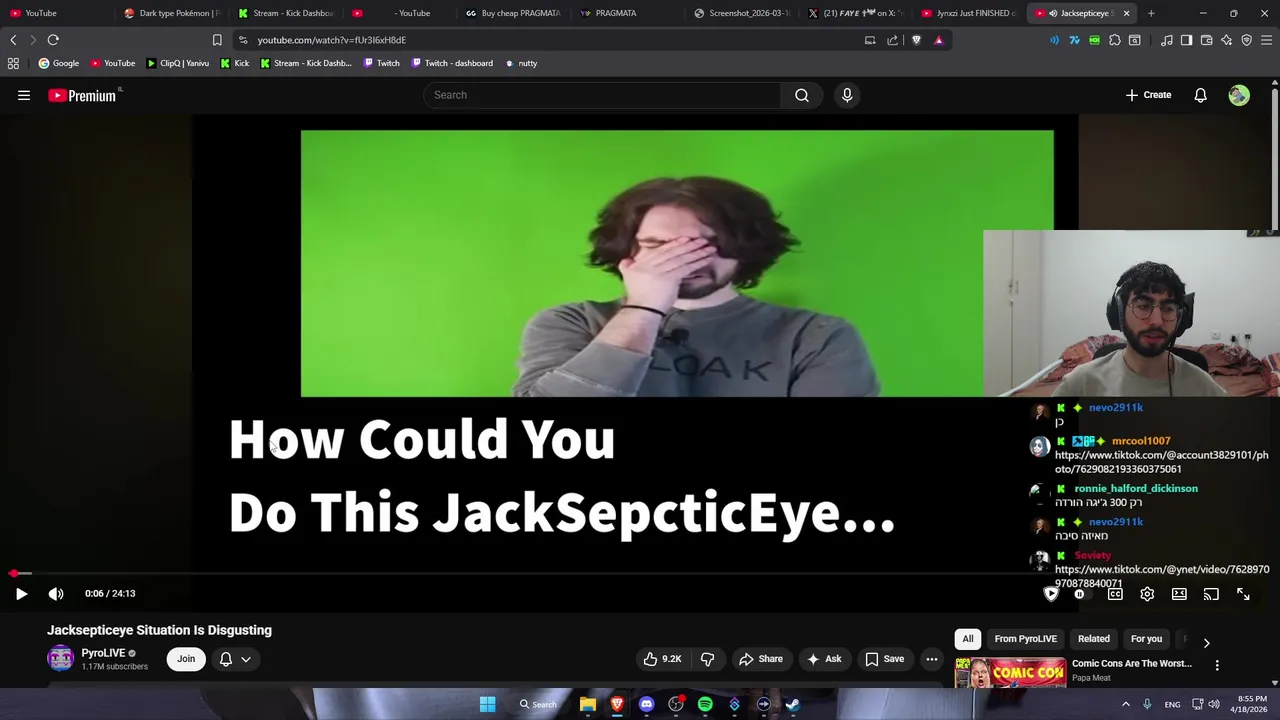
Task: Open a new browser tab
Action: pos(1151,13)
